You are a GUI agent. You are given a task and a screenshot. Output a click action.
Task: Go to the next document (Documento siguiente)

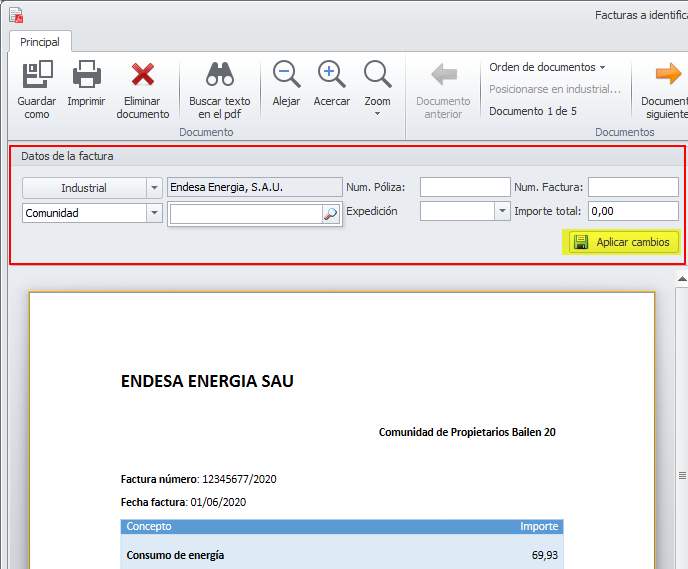667,75
